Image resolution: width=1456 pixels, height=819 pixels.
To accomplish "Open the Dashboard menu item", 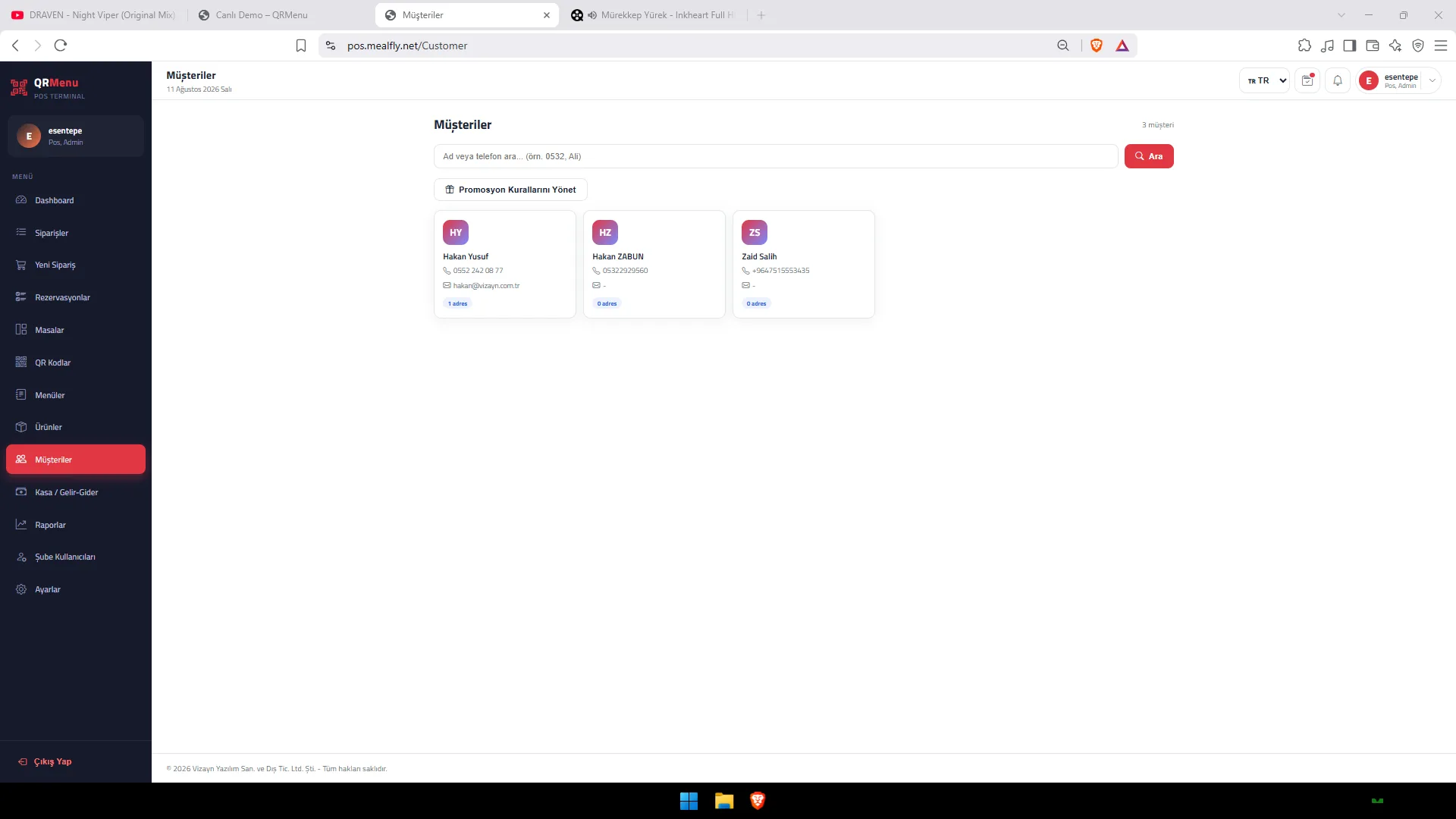I will click(x=76, y=200).
